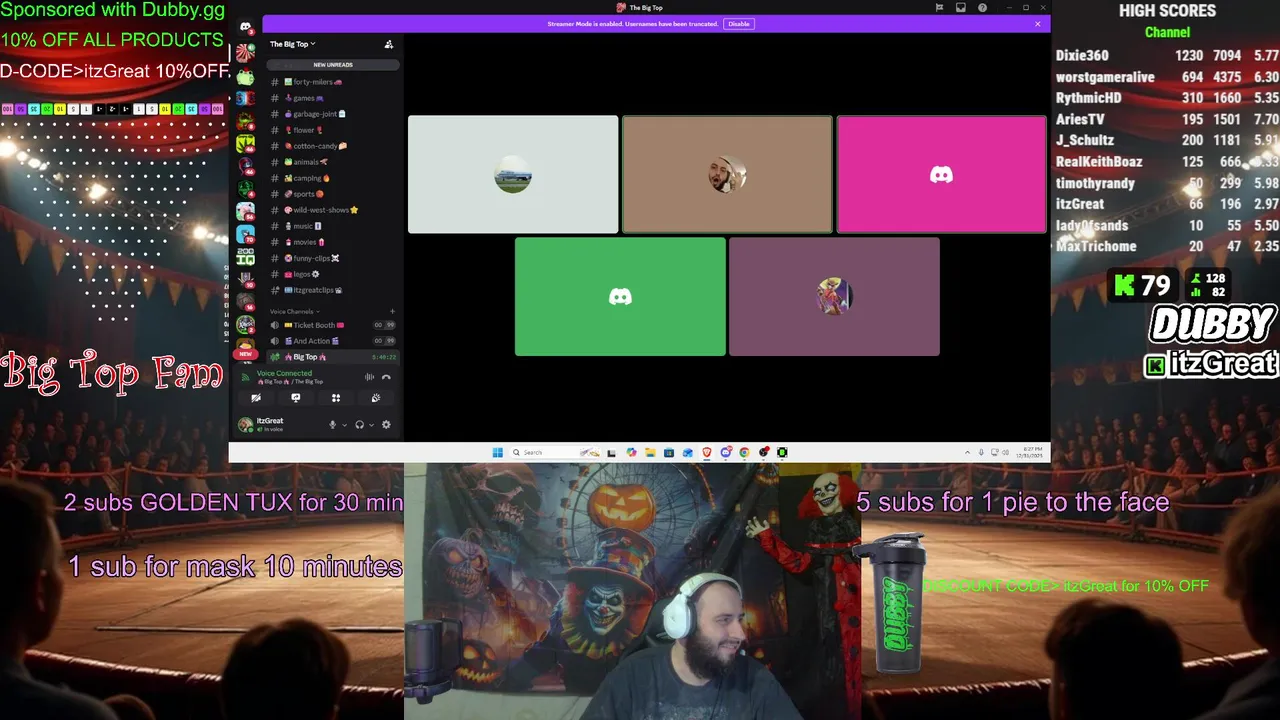Open the cotton-candy channel
Viewport: 1280px width, 720px height.
click(x=332, y=146)
